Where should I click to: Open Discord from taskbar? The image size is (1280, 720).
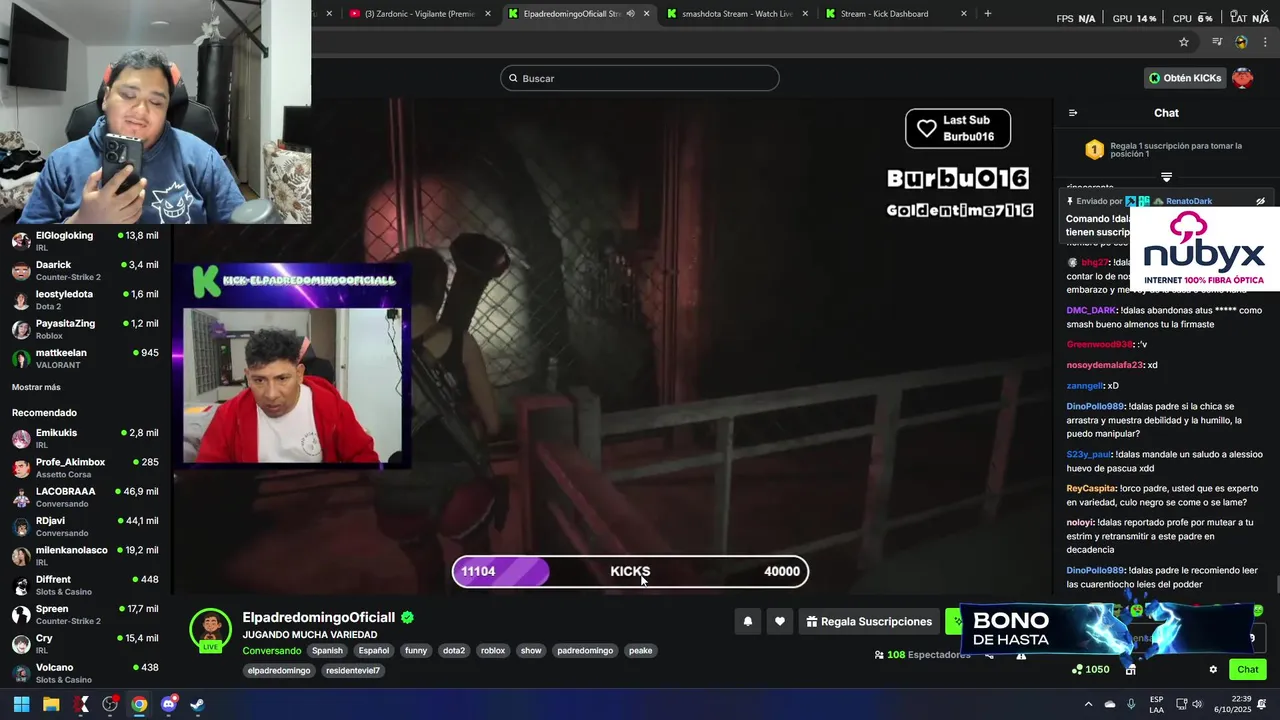(169, 704)
